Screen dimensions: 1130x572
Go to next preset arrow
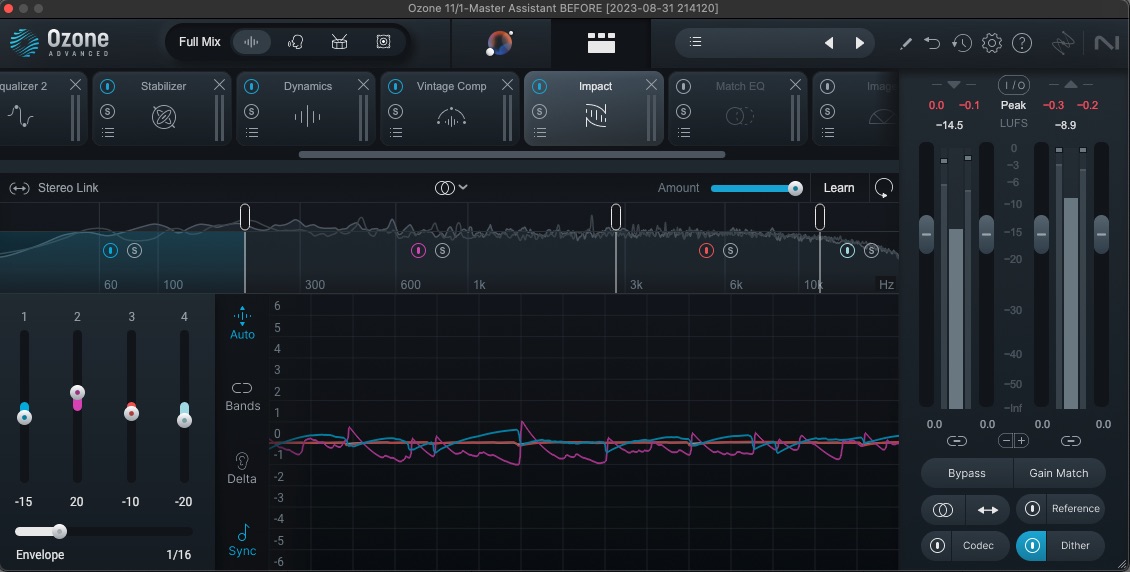click(860, 43)
